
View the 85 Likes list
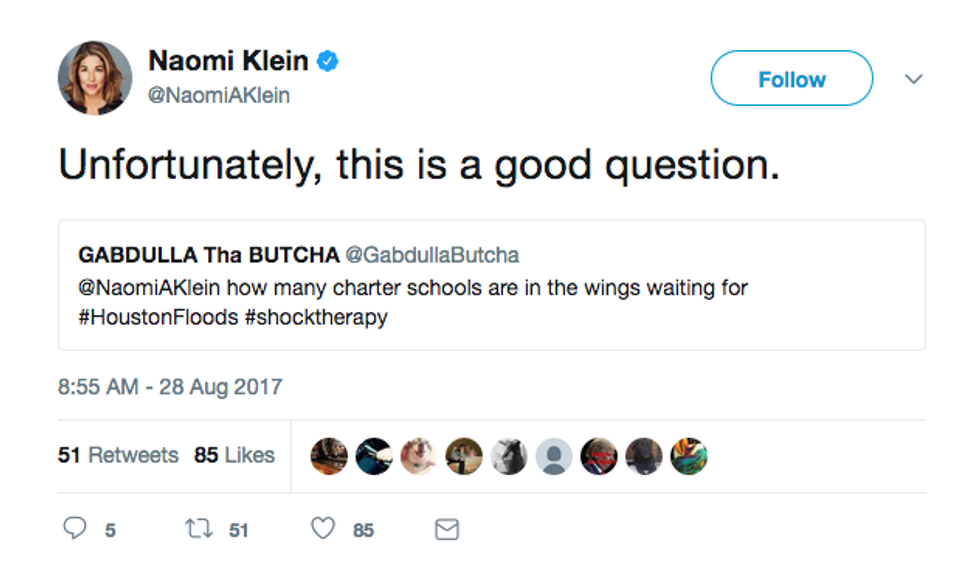pyautogui.click(x=234, y=455)
